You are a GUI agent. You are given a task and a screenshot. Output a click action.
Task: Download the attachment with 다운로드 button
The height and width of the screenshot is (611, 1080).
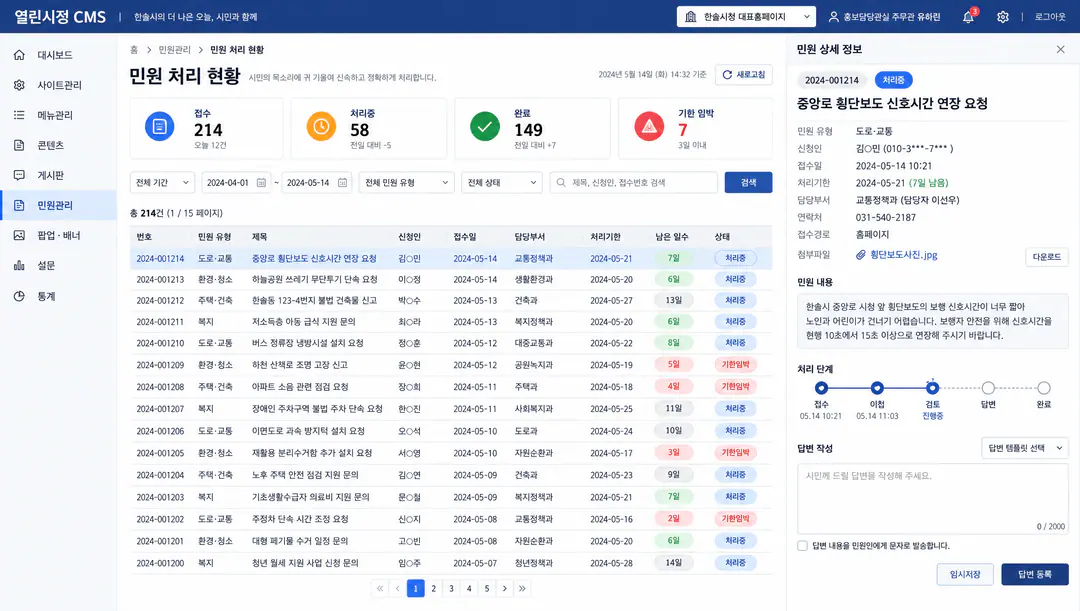pos(1046,257)
